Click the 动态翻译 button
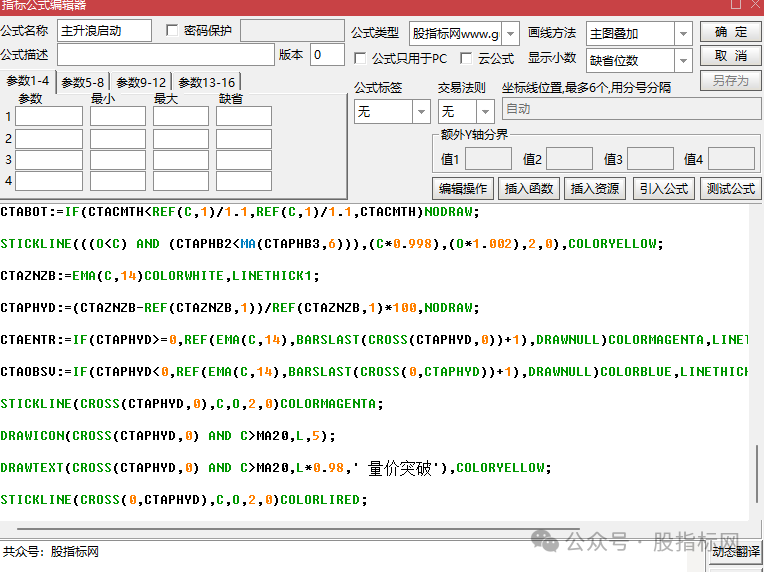 (736, 552)
